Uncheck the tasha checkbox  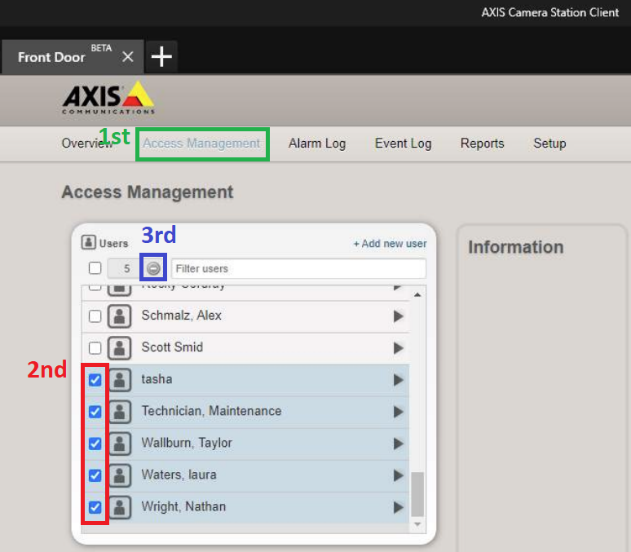(x=95, y=380)
